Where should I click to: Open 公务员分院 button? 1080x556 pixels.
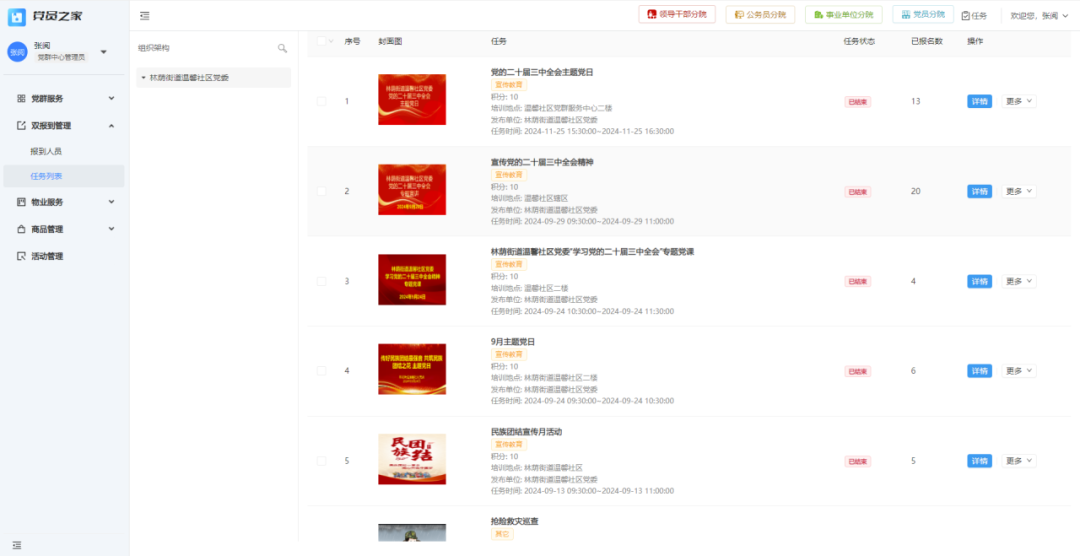[760, 14]
